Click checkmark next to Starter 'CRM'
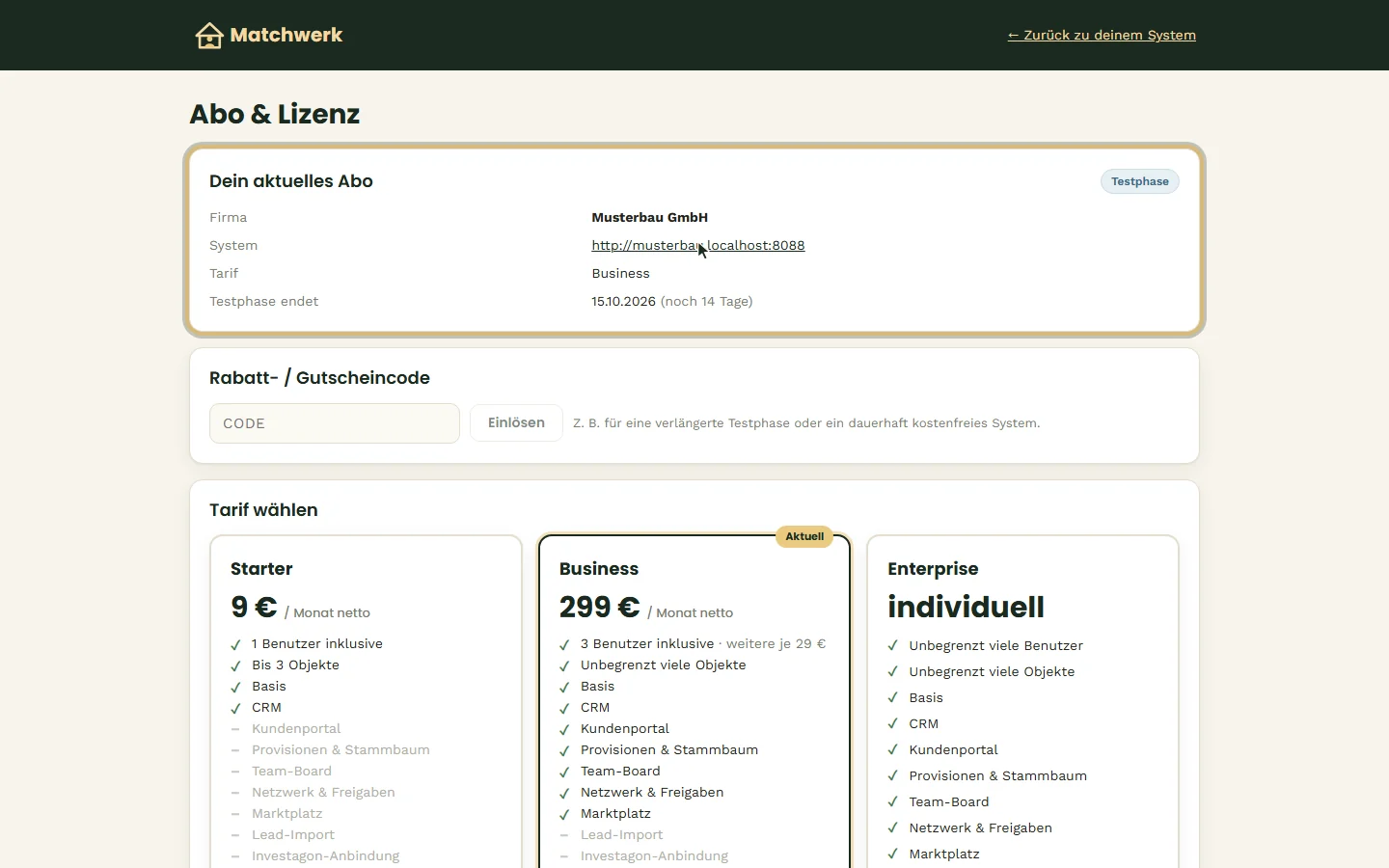 click(235, 708)
